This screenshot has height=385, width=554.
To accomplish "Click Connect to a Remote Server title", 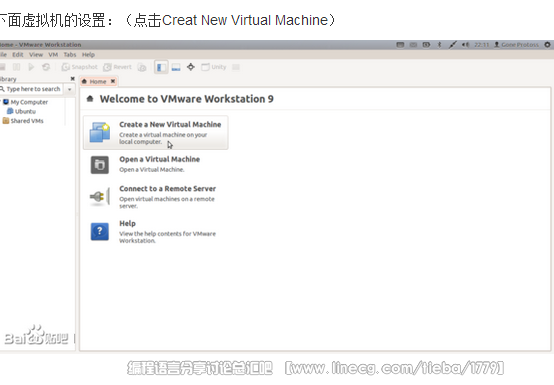I will pyautogui.click(x=167, y=189).
